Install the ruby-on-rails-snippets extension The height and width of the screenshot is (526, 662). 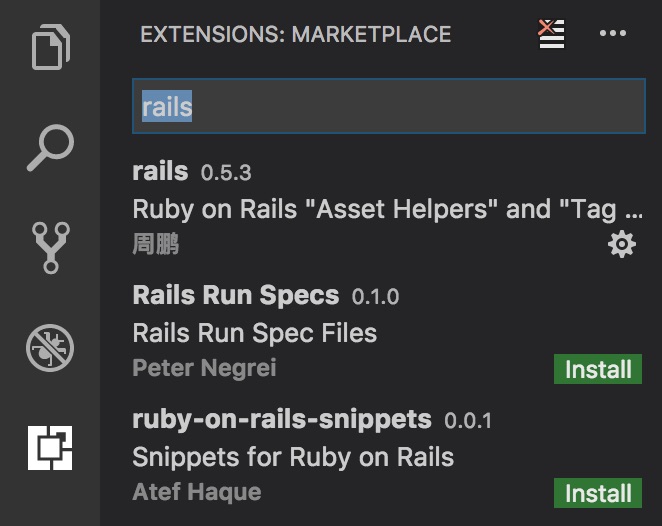[598, 493]
